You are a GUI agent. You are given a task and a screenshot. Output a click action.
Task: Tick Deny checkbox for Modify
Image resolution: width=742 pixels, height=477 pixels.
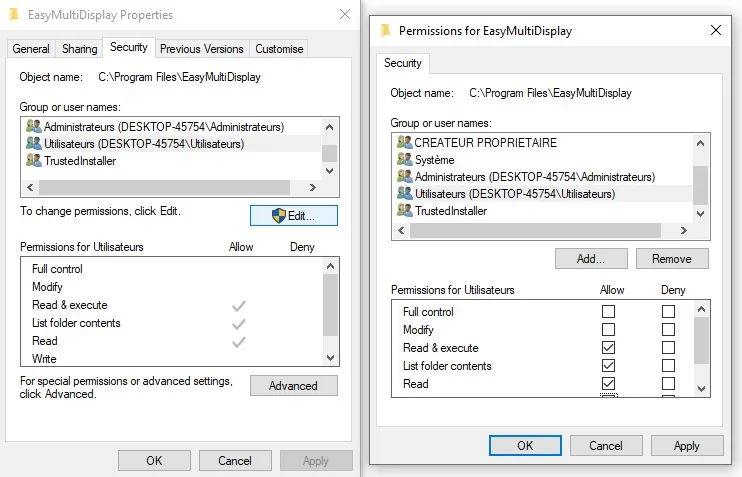pyautogui.click(x=668, y=329)
